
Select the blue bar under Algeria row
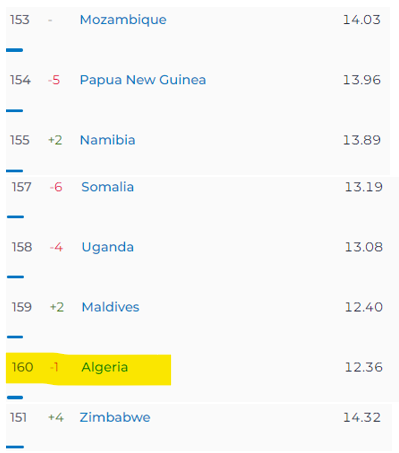[15, 397]
